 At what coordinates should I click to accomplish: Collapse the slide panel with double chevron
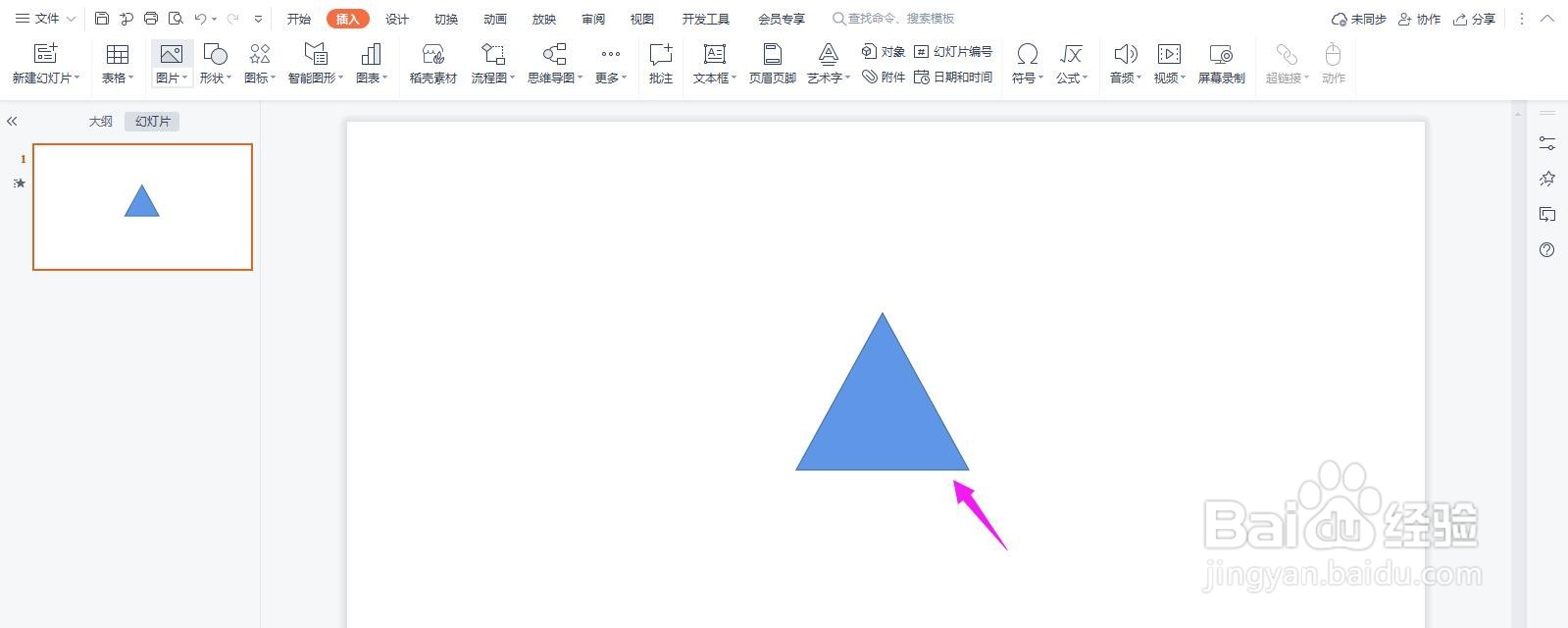tap(12, 122)
